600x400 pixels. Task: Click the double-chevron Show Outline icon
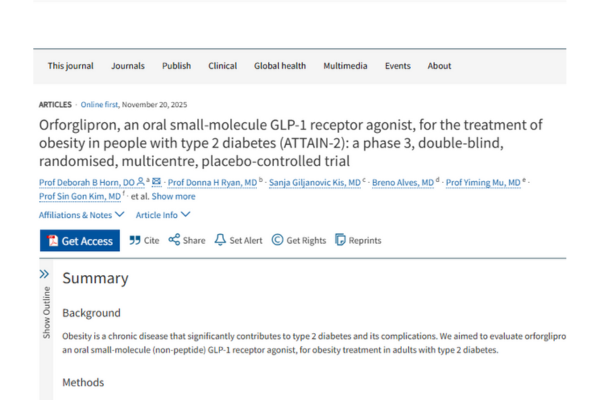click(45, 273)
